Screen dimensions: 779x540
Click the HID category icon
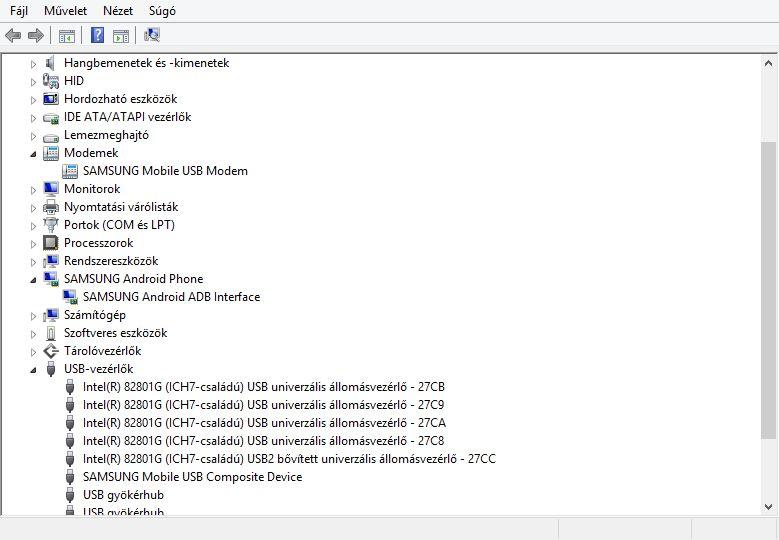coord(51,81)
